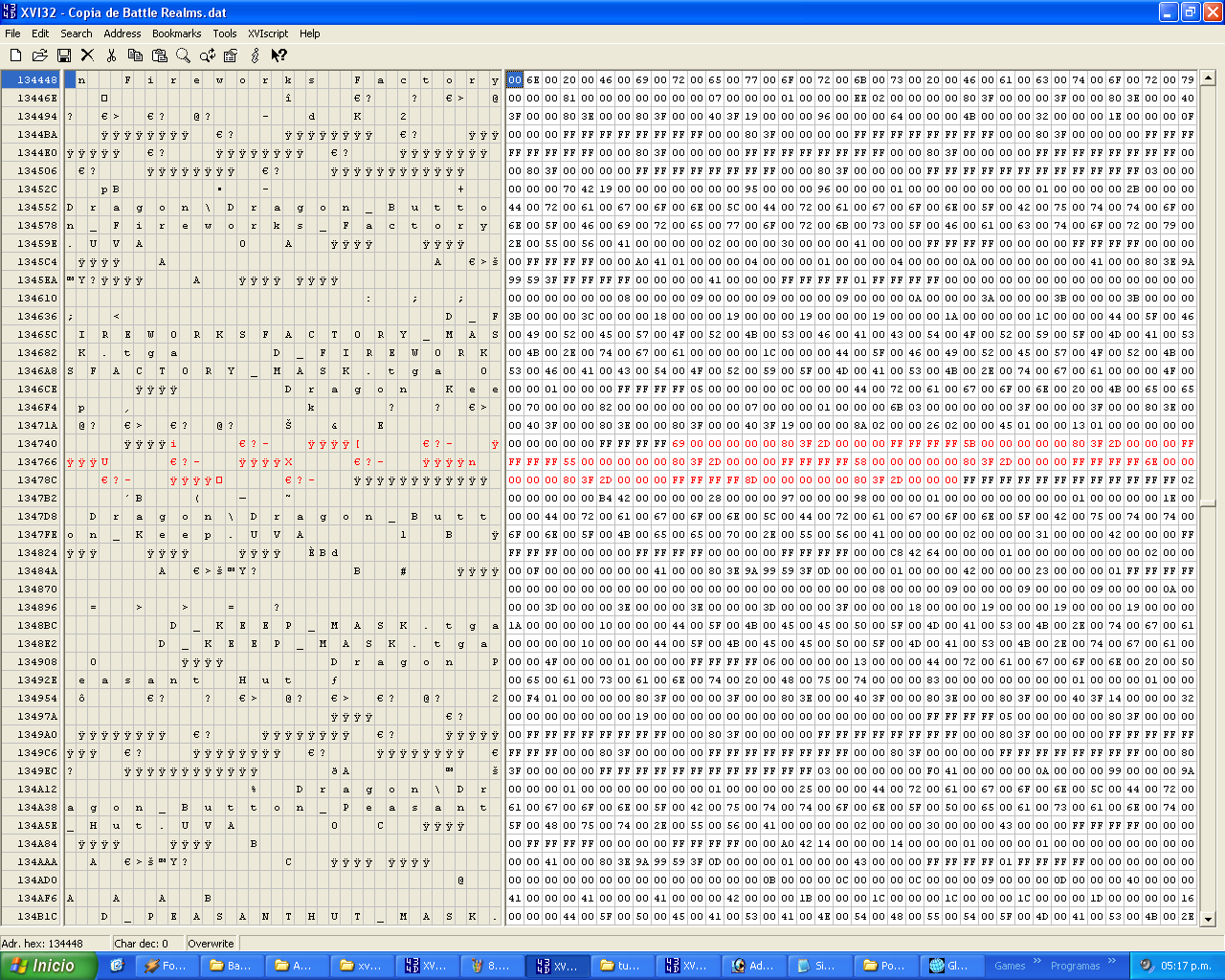1225x980 pixels.
Task: Click the info 'i' toolbar icon
Action: [x=255, y=56]
